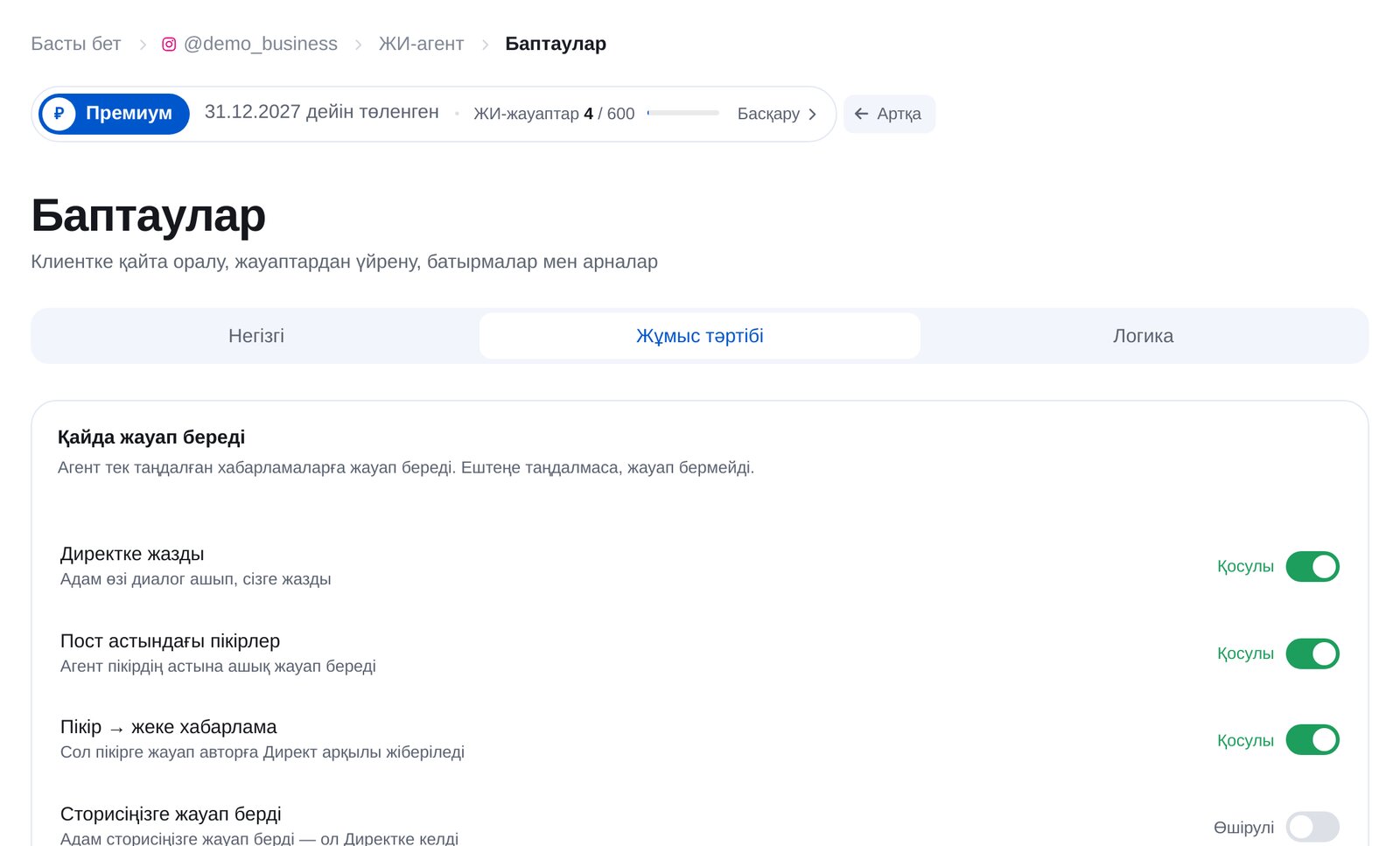Click the ruble coin icon in Премиум badge
1400x846 pixels.
[x=59, y=114]
